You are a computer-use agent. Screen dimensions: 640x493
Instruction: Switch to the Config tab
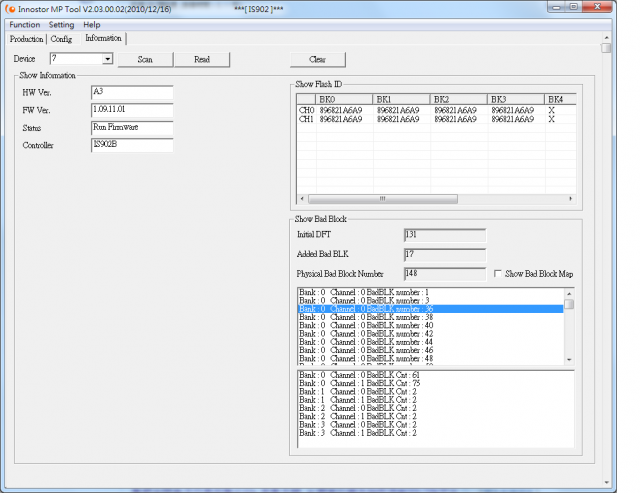click(x=61, y=39)
